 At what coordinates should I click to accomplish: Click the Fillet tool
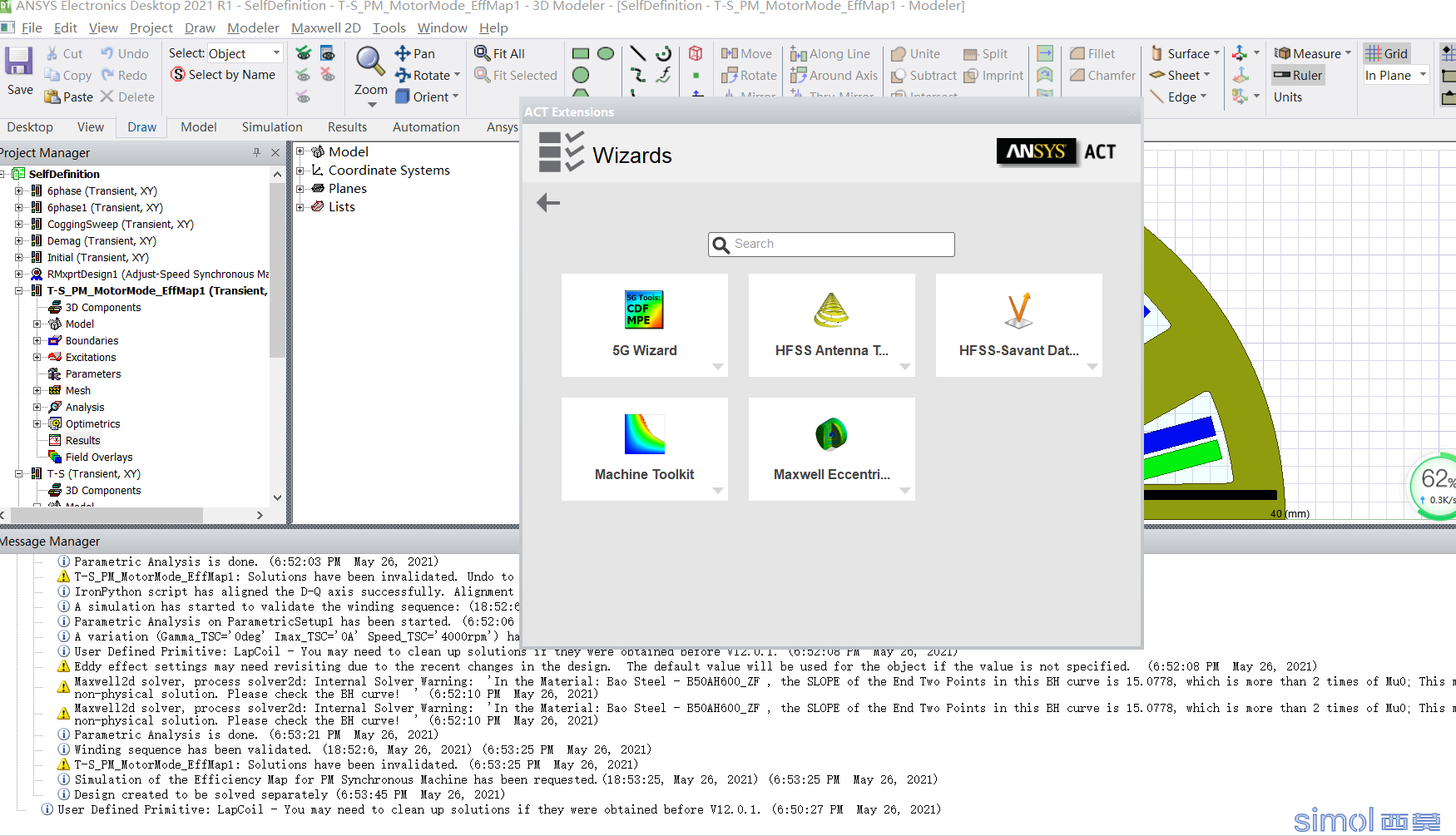point(1092,53)
